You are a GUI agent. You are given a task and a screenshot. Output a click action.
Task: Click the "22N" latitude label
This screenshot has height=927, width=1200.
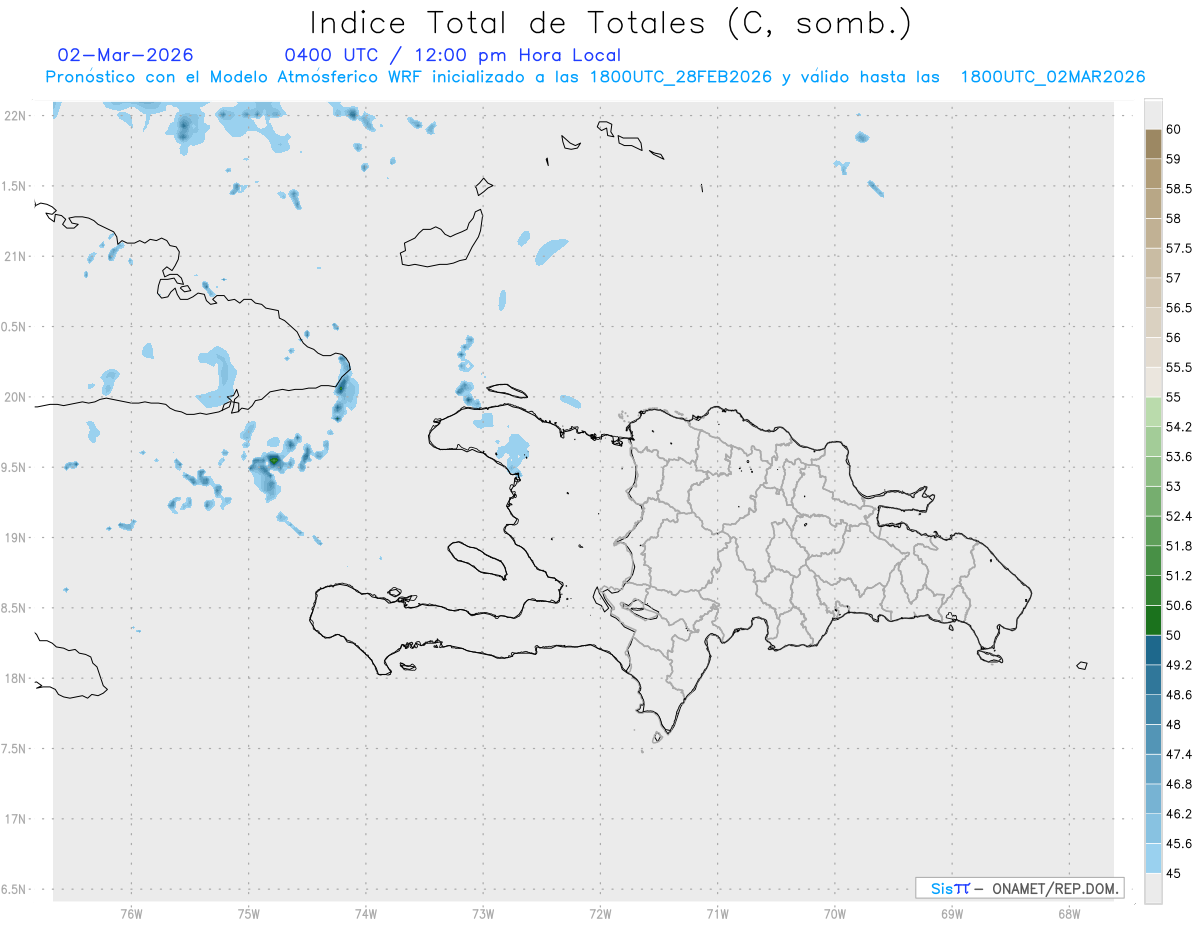(x=15, y=116)
